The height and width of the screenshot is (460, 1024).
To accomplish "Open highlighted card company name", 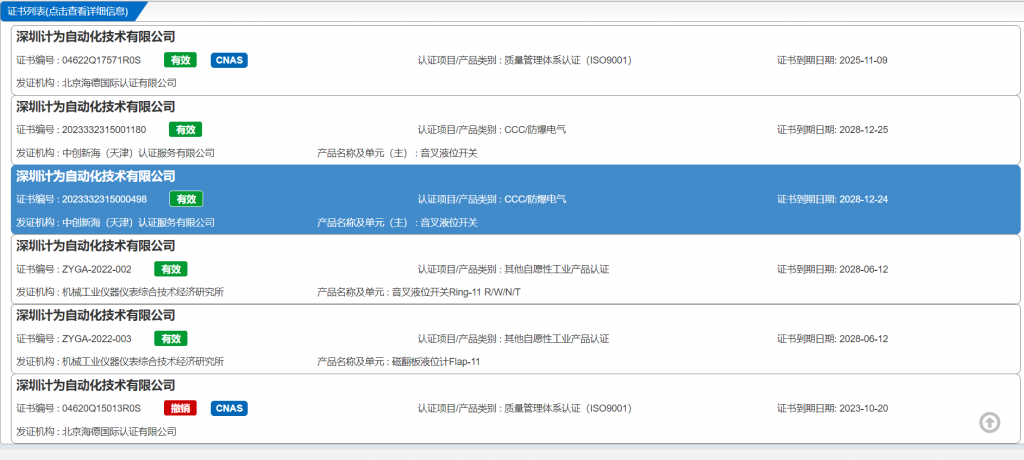I will (x=95, y=176).
